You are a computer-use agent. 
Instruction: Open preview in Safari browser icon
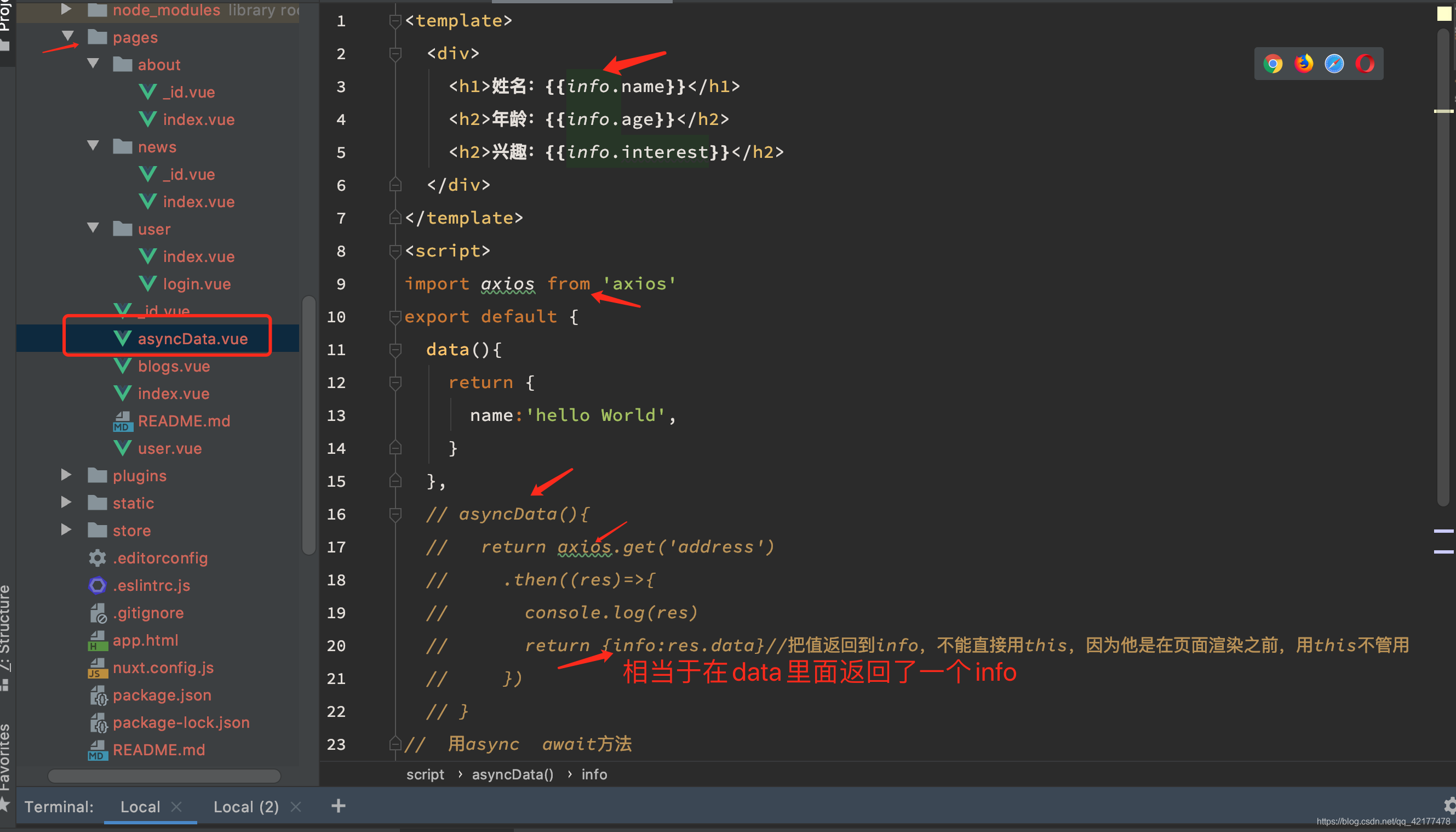[x=1334, y=64]
